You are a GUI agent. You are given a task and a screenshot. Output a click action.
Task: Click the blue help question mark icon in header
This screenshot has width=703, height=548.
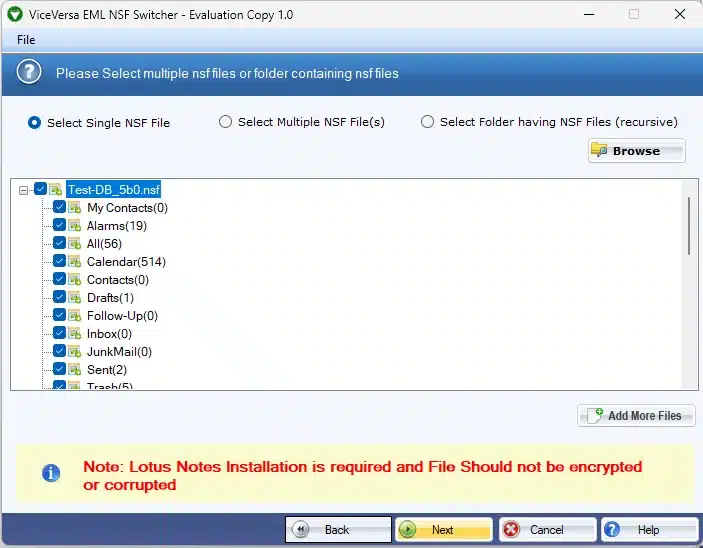click(x=31, y=72)
